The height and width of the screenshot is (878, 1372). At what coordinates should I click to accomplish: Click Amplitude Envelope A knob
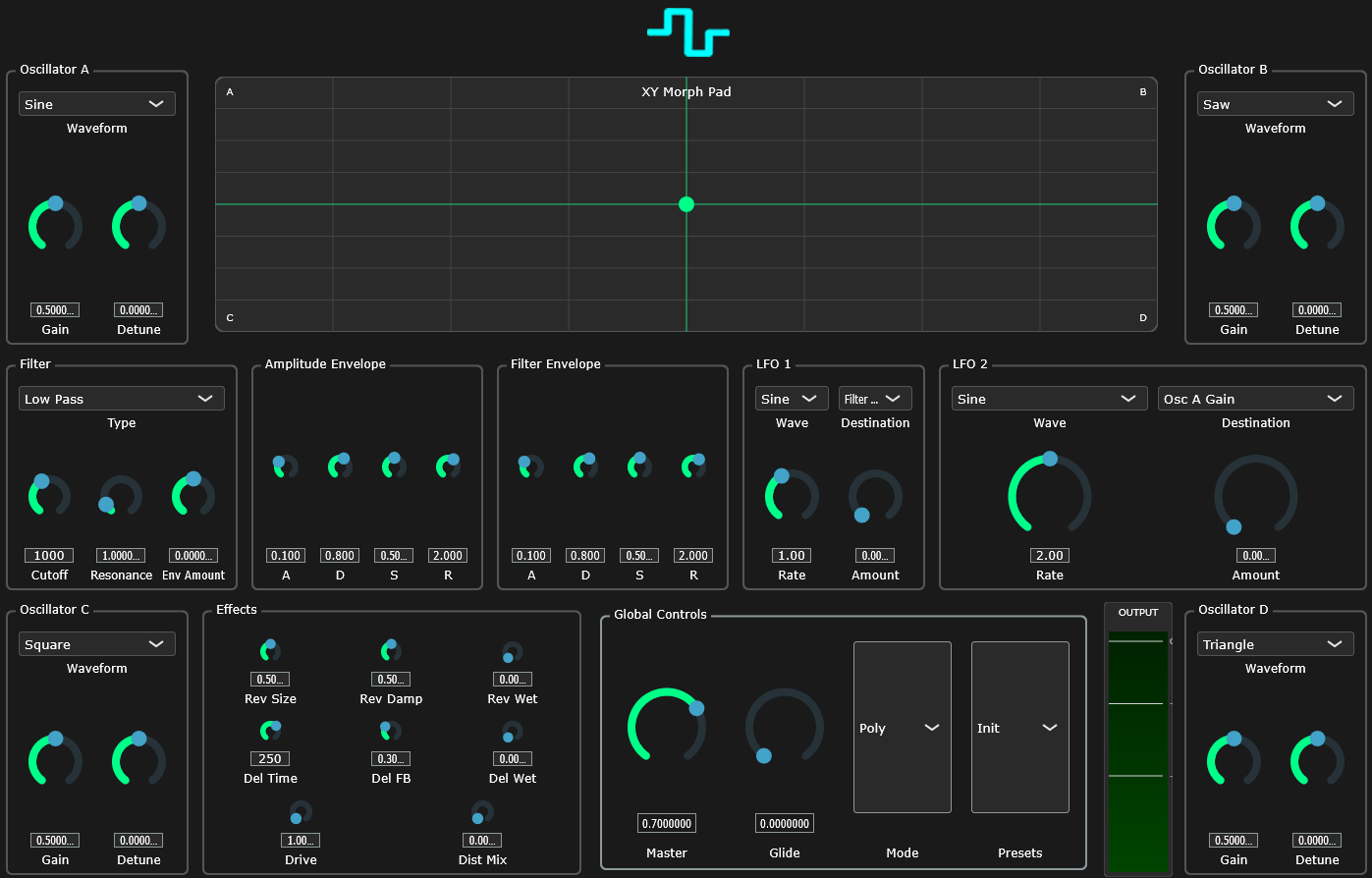pyautogui.click(x=286, y=466)
